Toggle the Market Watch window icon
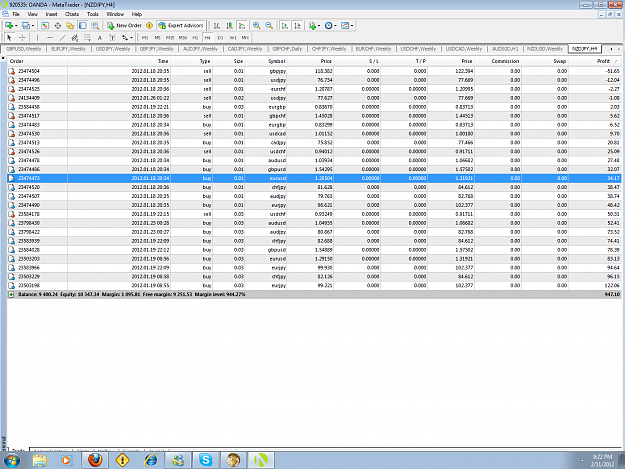This screenshot has width=625, height=469. pos(45,26)
